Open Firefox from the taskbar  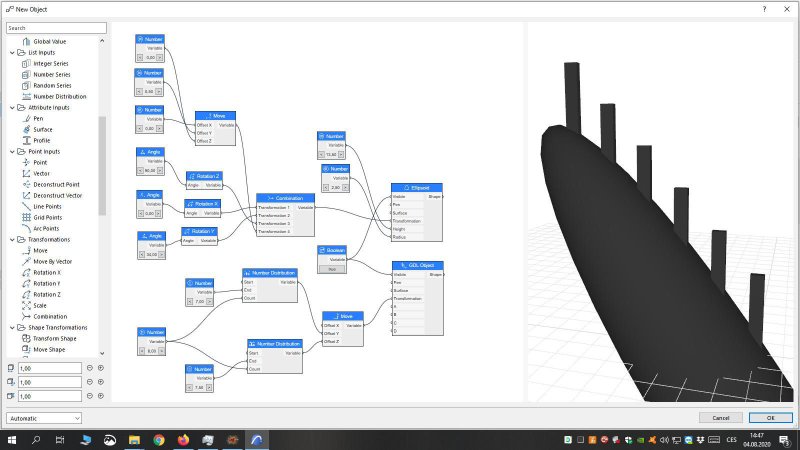tap(183, 440)
